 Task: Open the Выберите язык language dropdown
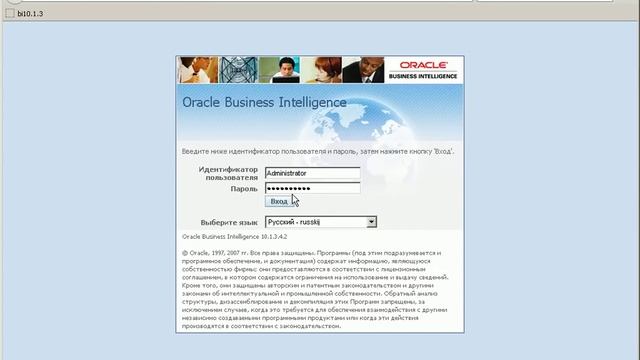[x=321, y=222]
